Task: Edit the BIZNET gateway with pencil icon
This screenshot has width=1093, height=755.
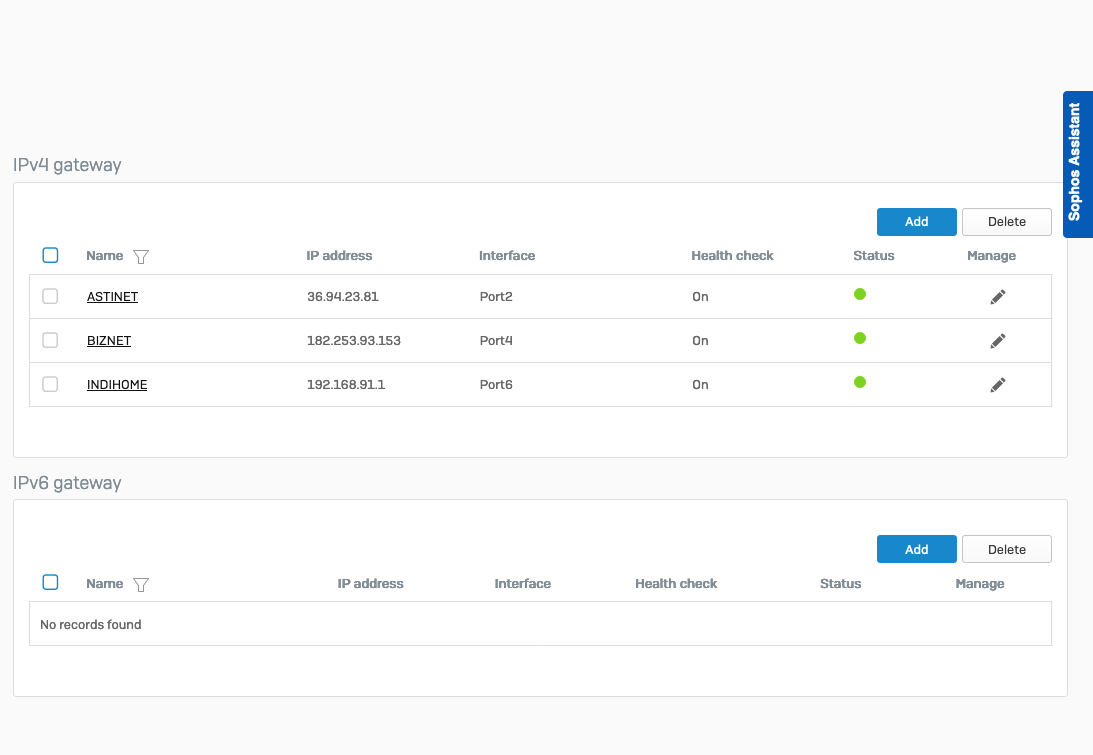Action: click(998, 341)
